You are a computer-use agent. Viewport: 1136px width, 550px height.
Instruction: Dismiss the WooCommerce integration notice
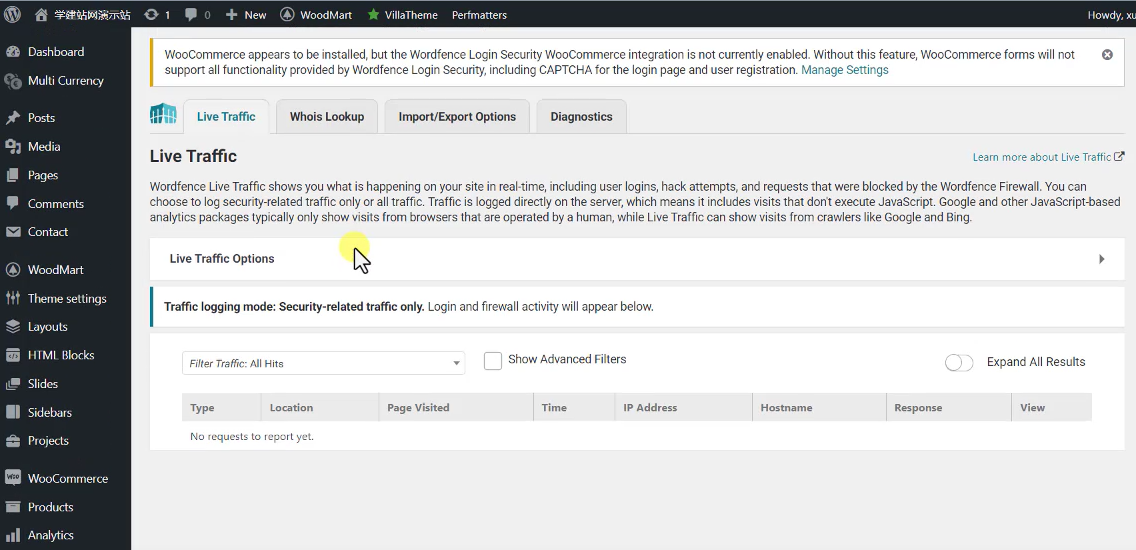(1107, 54)
